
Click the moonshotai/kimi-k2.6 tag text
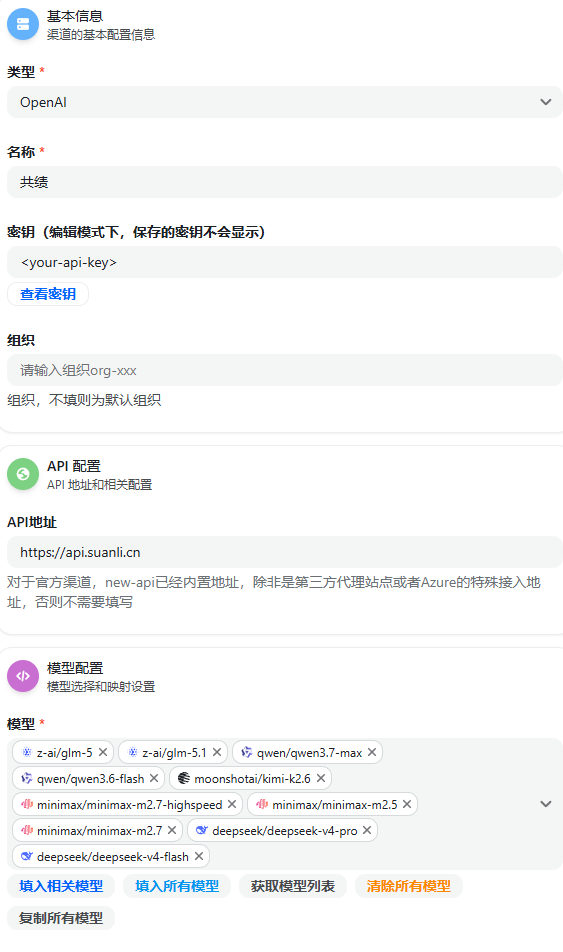pyautogui.click(x=253, y=778)
